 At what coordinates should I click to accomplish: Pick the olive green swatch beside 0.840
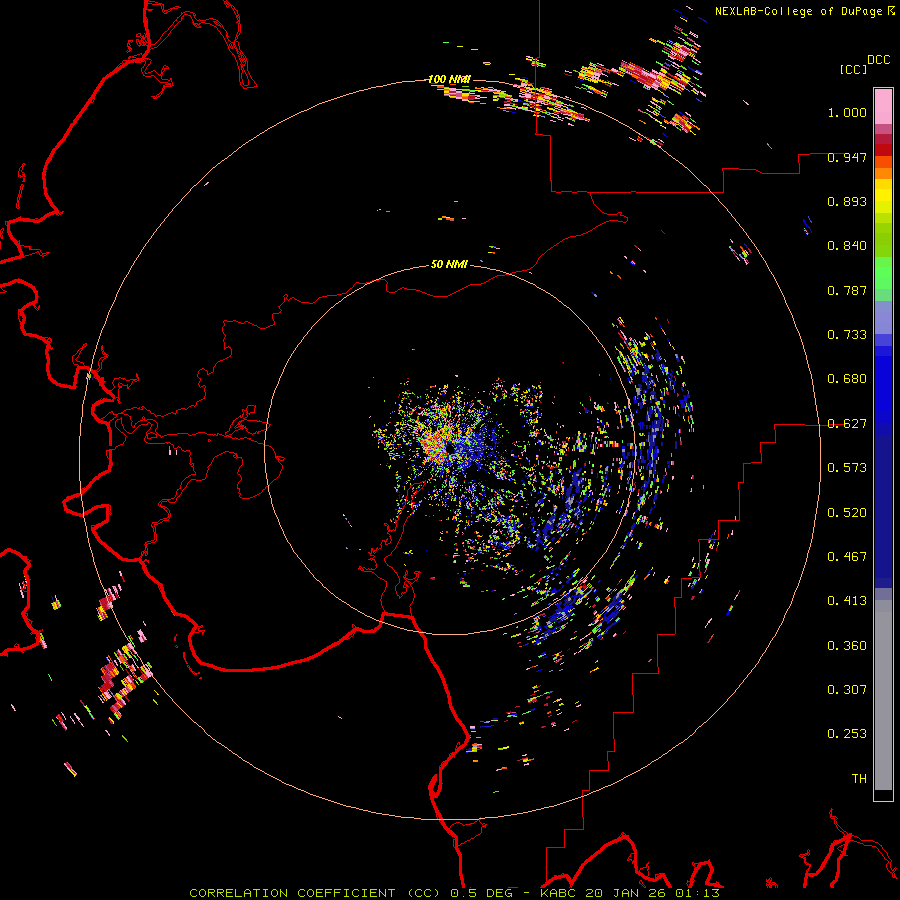[883, 240]
